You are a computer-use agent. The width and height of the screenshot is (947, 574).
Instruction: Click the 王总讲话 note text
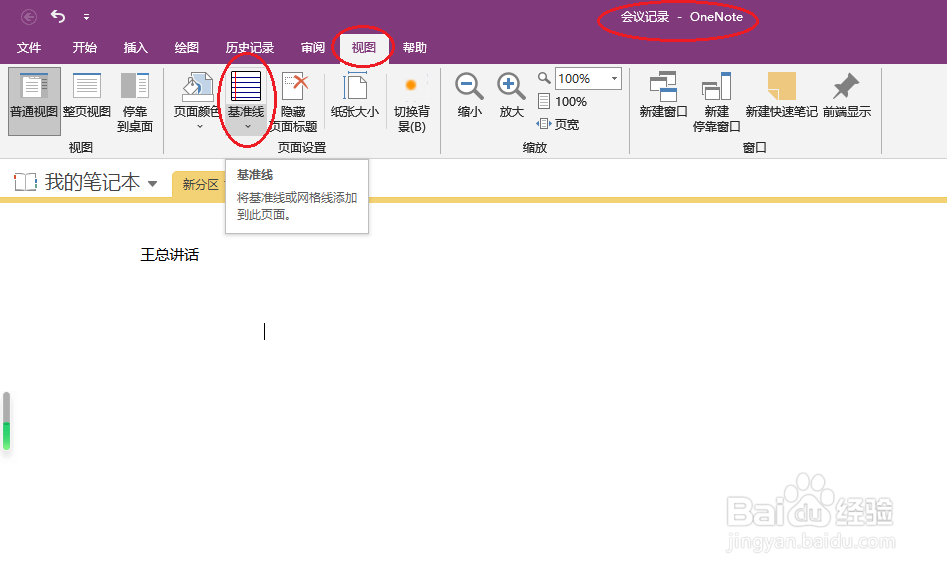tap(170, 255)
